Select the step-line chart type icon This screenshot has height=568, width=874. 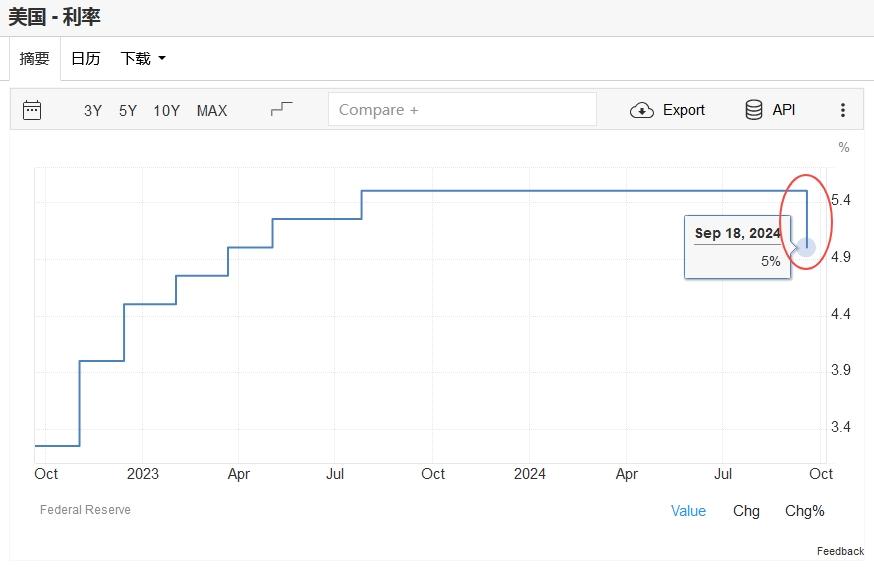click(x=282, y=109)
